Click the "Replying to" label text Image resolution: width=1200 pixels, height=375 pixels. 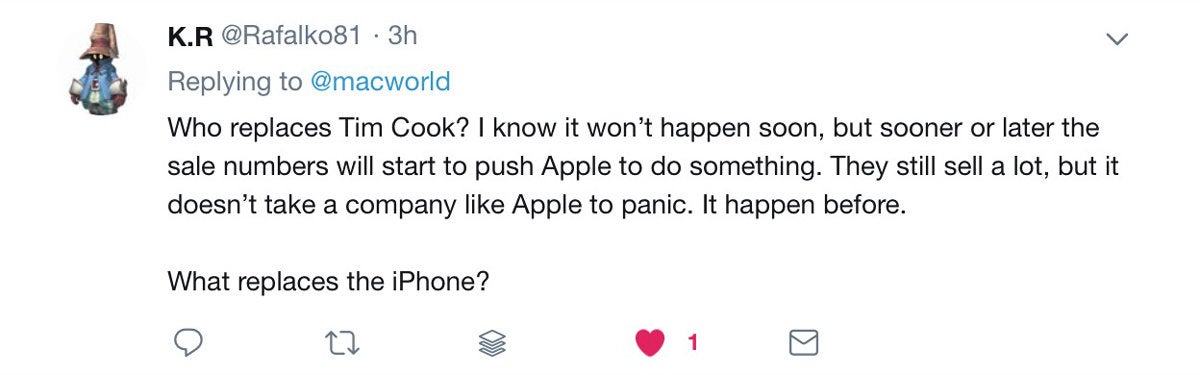(x=234, y=83)
